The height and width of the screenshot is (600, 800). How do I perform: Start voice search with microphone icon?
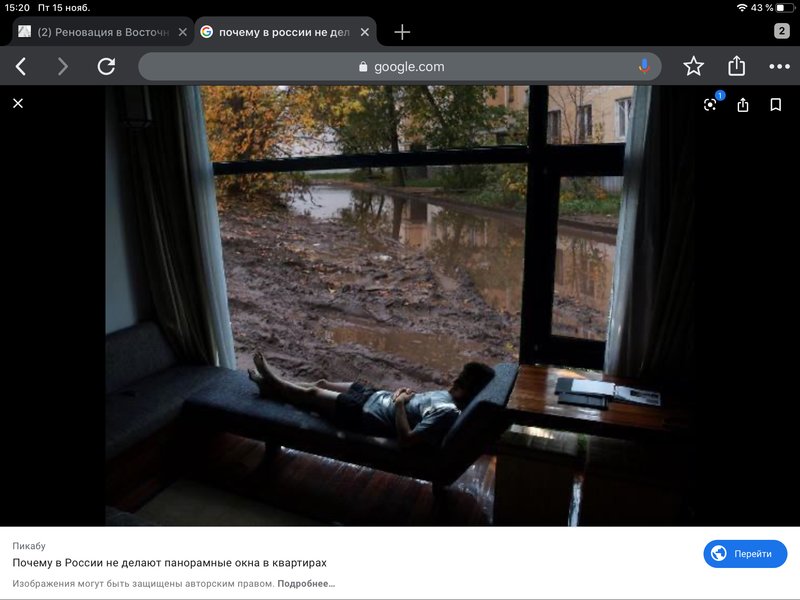tap(644, 66)
